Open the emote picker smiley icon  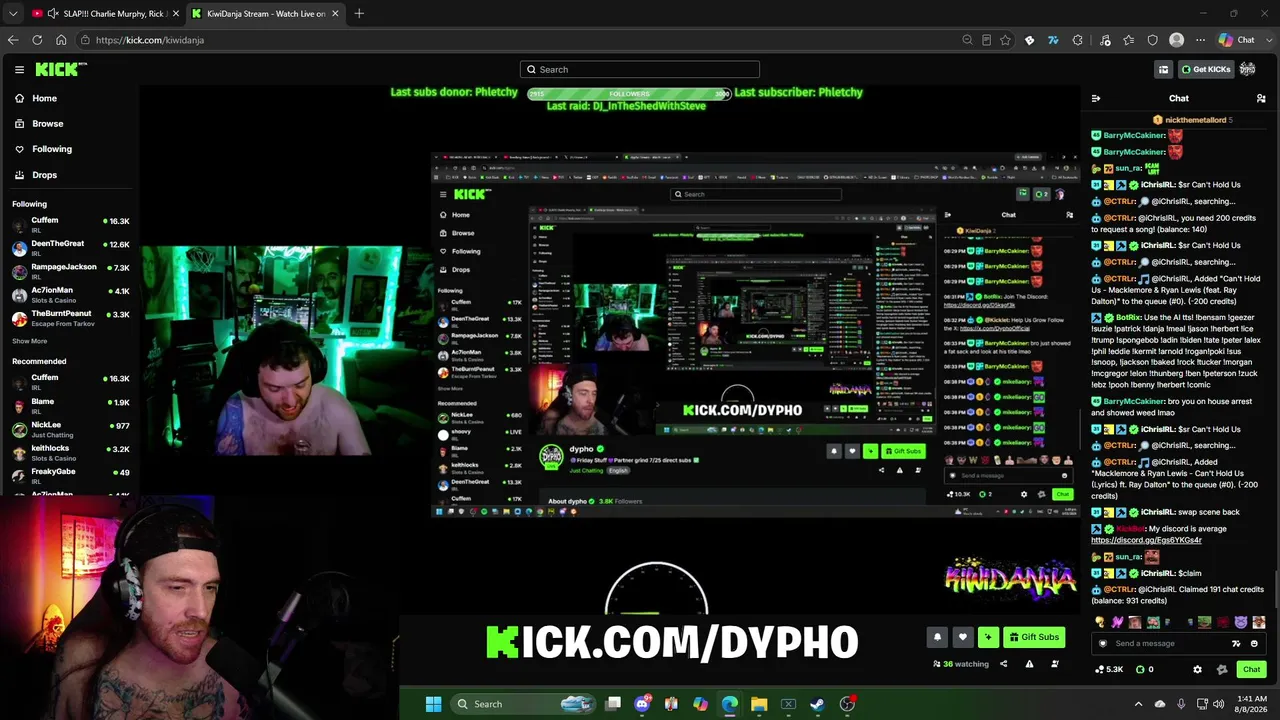point(1254,643)
